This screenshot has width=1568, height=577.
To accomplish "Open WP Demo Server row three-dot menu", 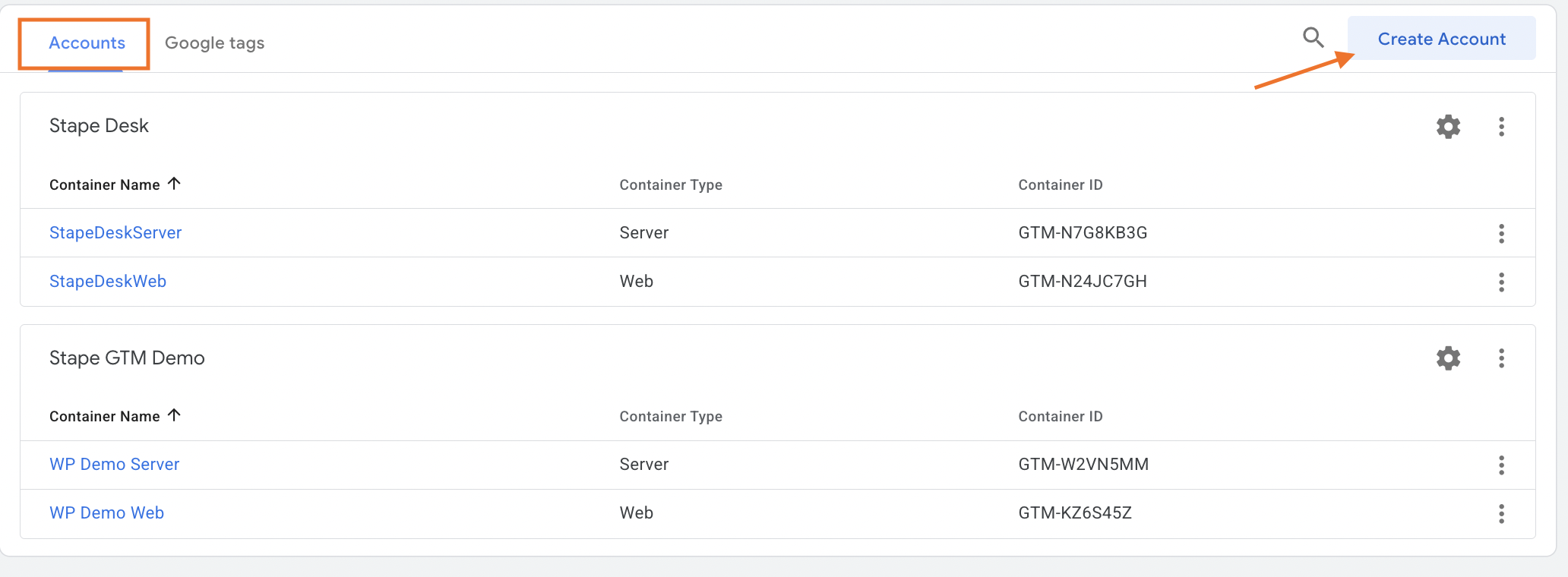I will (x=1501, y=465).
